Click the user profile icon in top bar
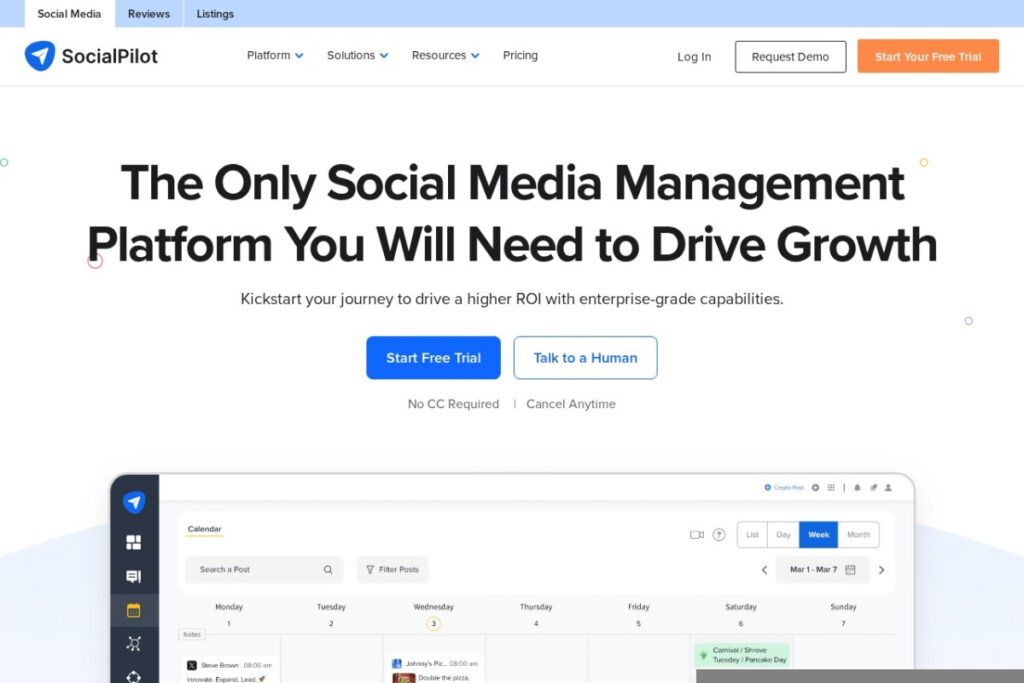The width and height of the screenshot is (1024, 683). coord(888,487)
